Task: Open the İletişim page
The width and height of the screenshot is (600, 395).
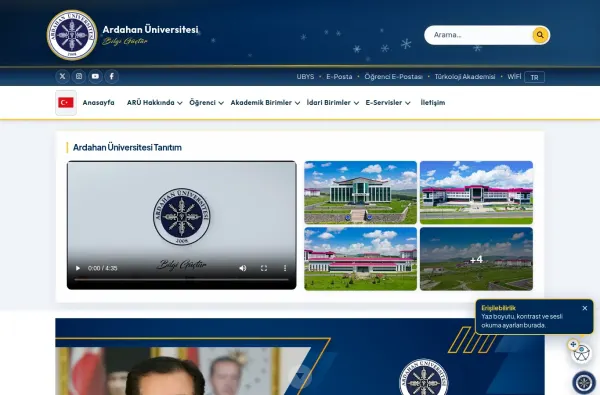Action: point(433,103)
